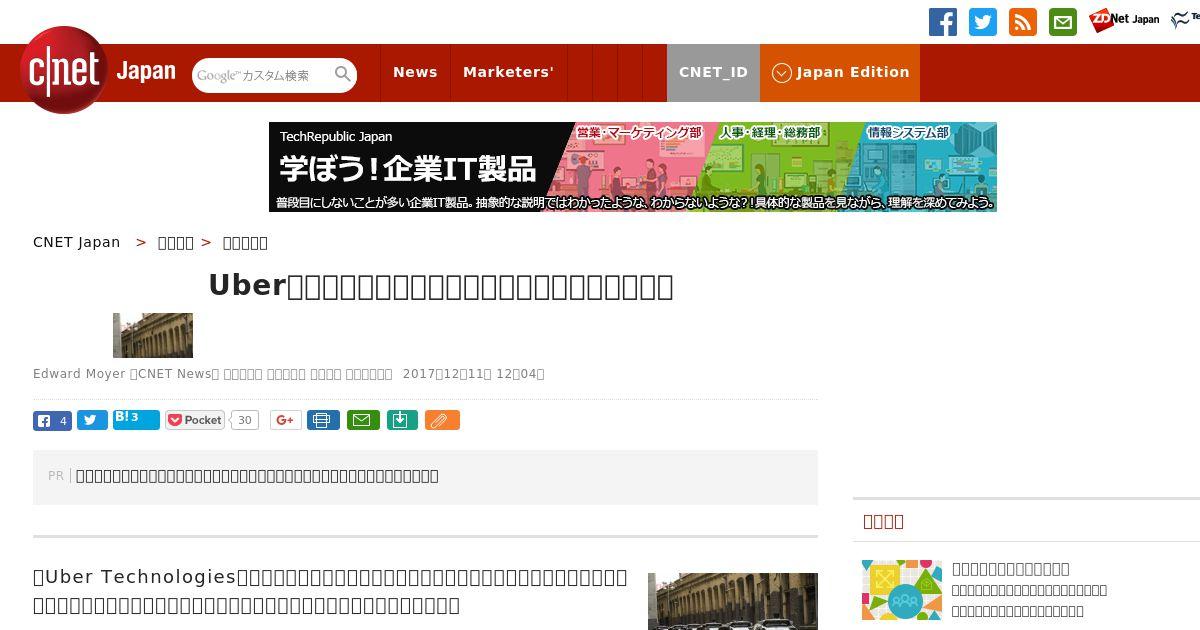Open the colorful sidebar feature thumbnail

click(x=902, y=590)
